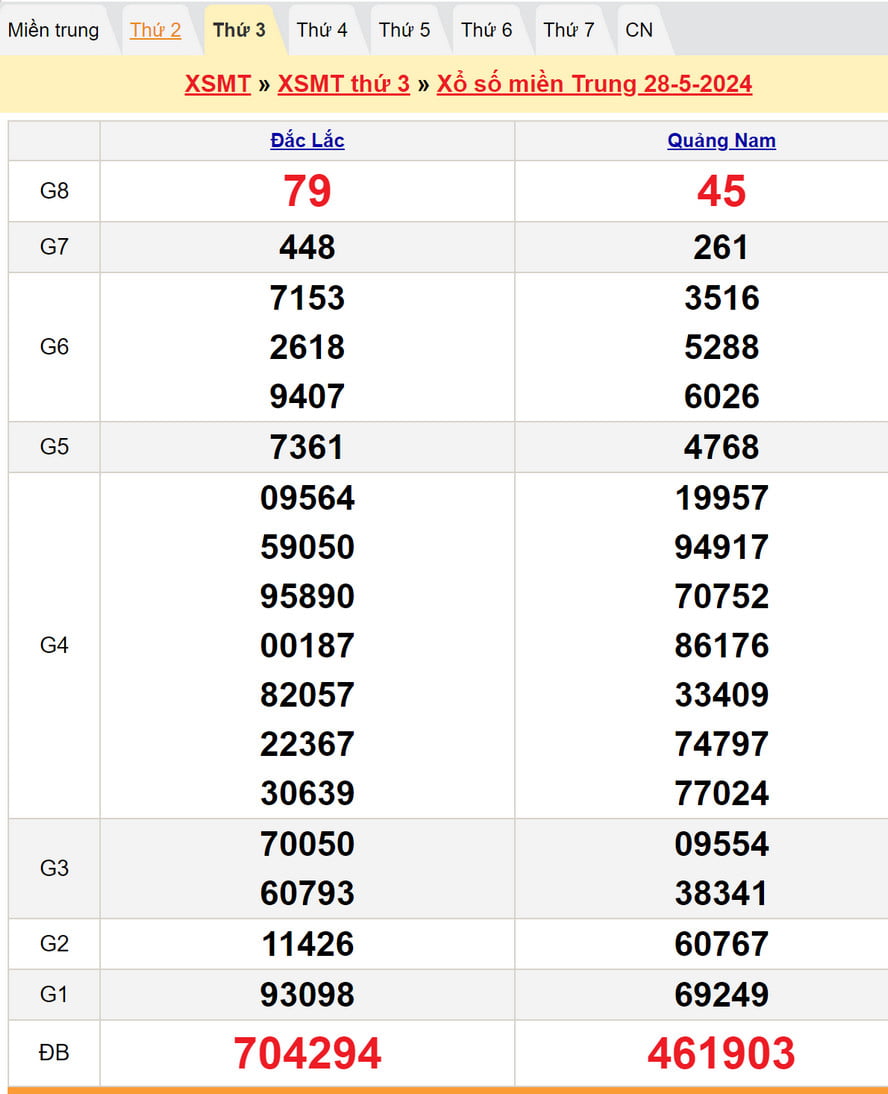Go to the Thứ 4 tab
Viewport: 888px width, 1094px height.
pos(322,30)
